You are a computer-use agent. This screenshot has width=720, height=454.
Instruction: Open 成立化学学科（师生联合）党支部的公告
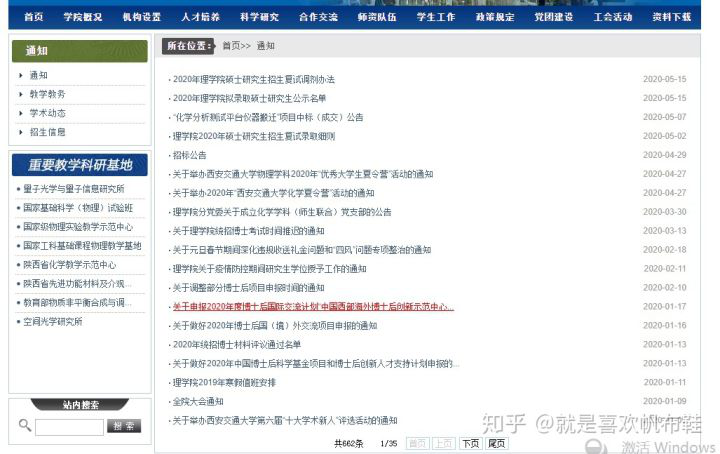[x=282, y=212]
